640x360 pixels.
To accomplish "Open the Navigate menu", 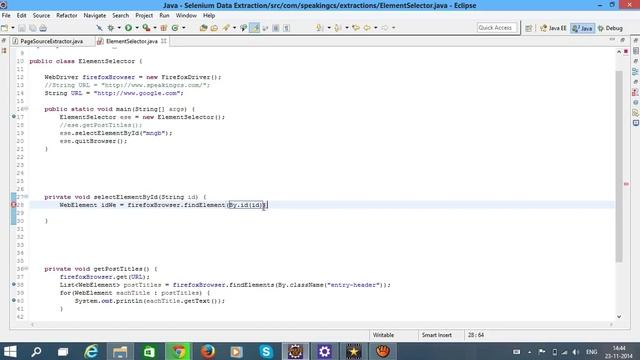I will click(95, 16).
